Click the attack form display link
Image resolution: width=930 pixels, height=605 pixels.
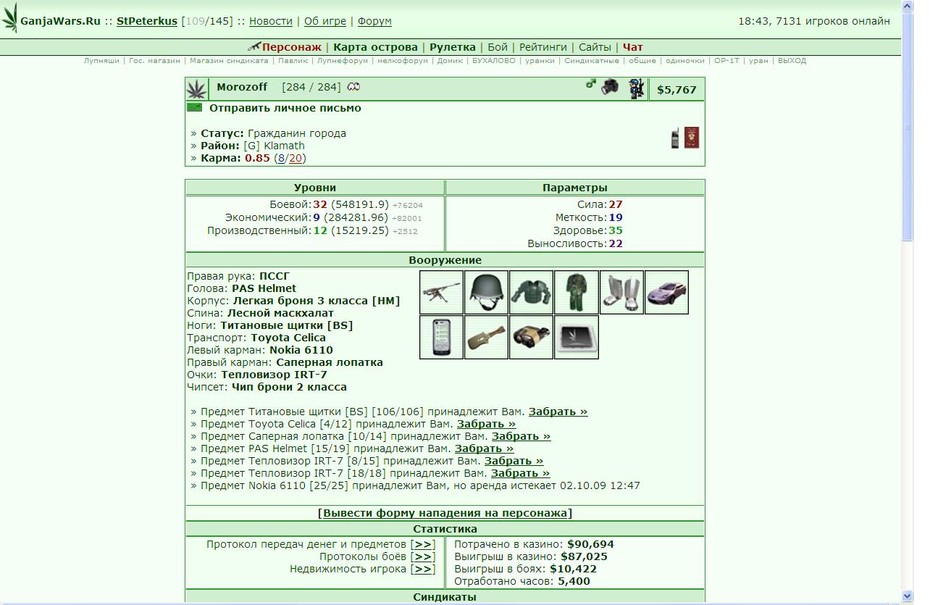pyautogui.click(x=445, y=513)
